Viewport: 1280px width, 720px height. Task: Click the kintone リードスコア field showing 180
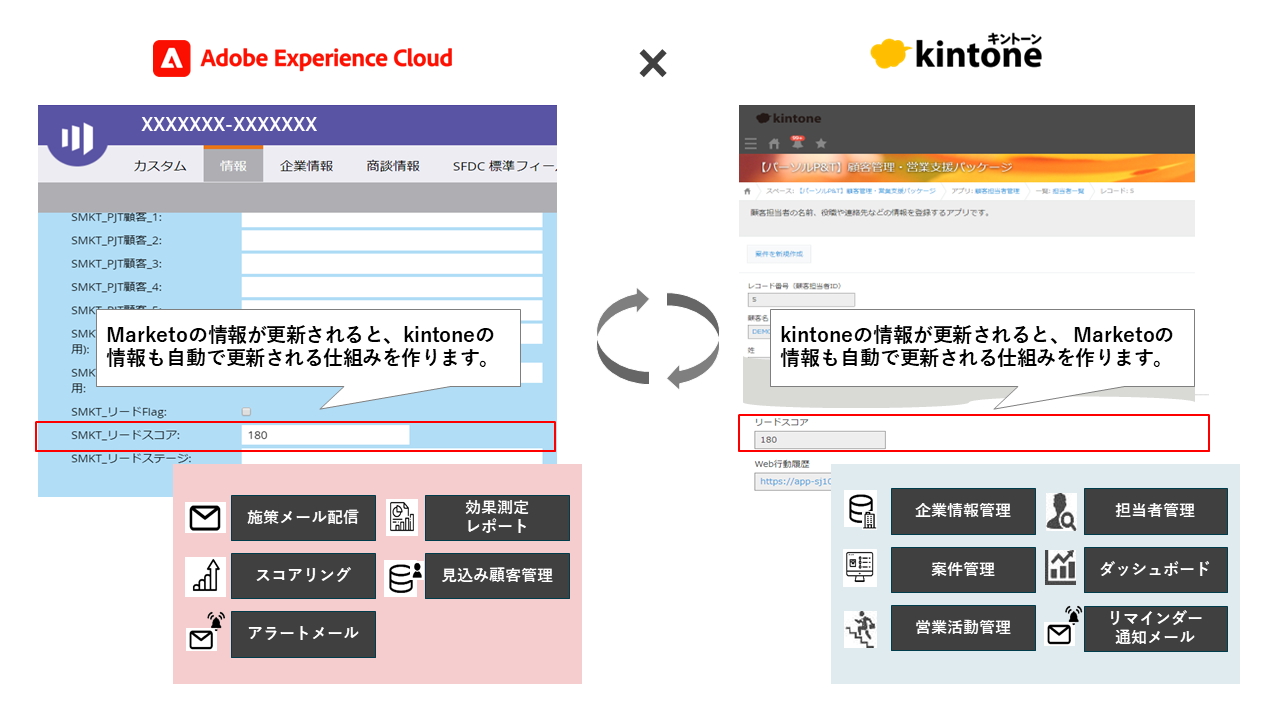820,440
